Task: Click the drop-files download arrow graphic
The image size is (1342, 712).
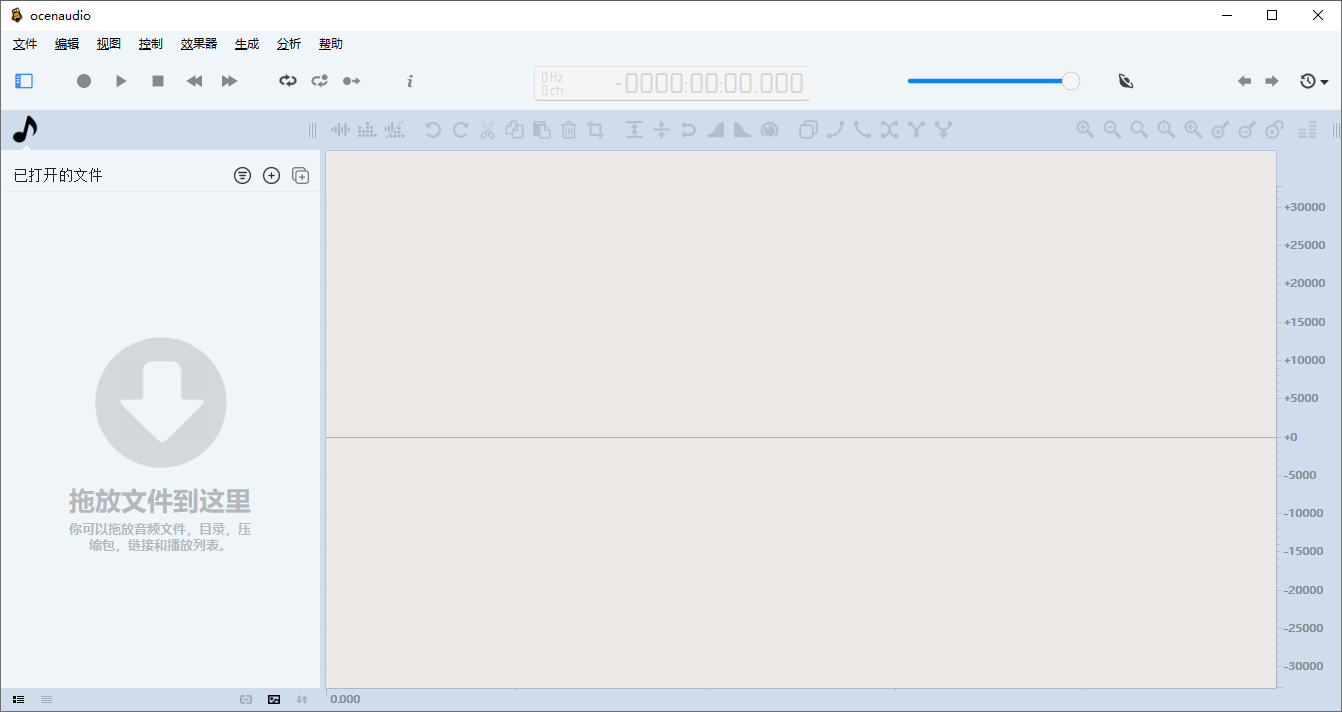Action: pyautogui.click(x=161, y=402)
